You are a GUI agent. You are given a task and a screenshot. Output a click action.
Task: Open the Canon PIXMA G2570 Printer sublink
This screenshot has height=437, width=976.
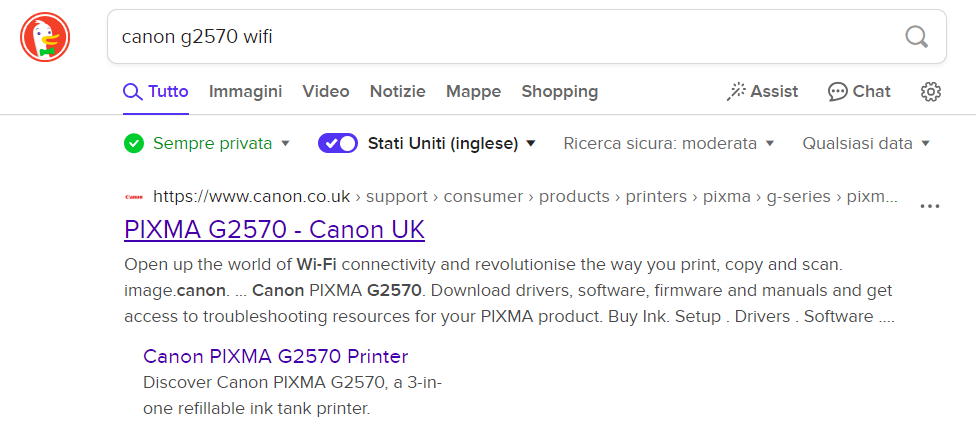(275, 357)
